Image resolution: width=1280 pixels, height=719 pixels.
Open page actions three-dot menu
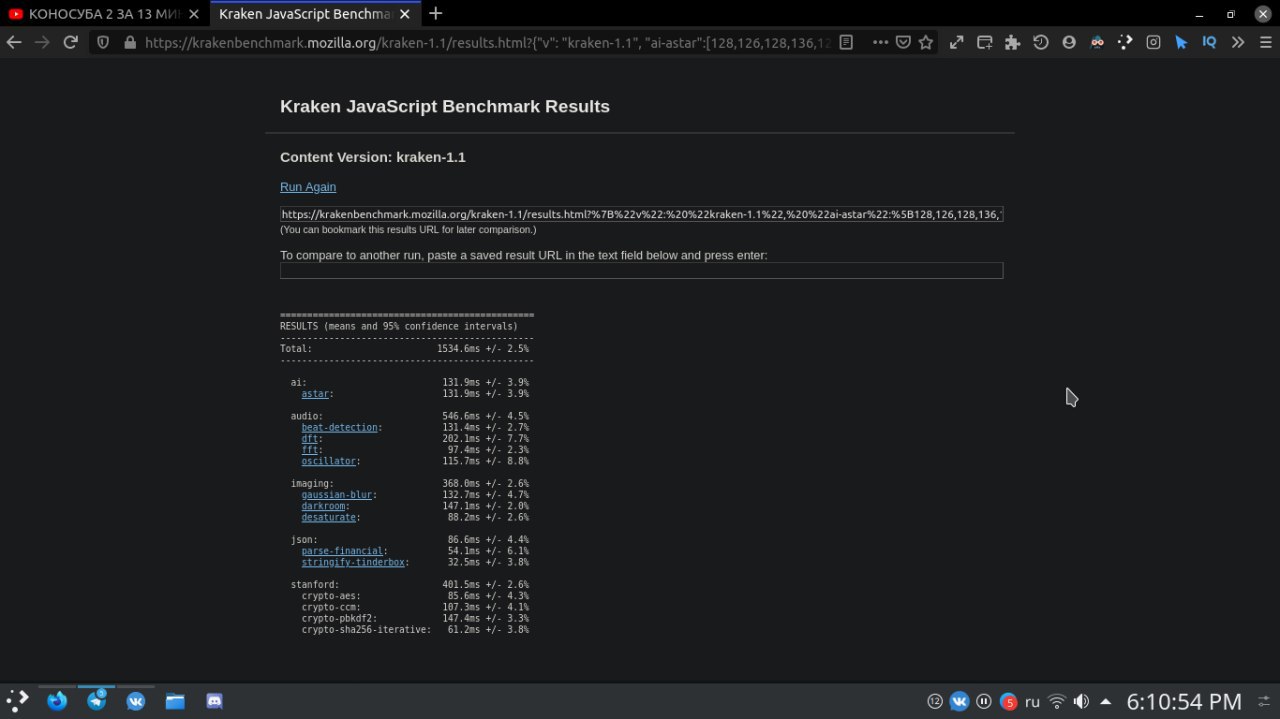(x=880, y=43)
